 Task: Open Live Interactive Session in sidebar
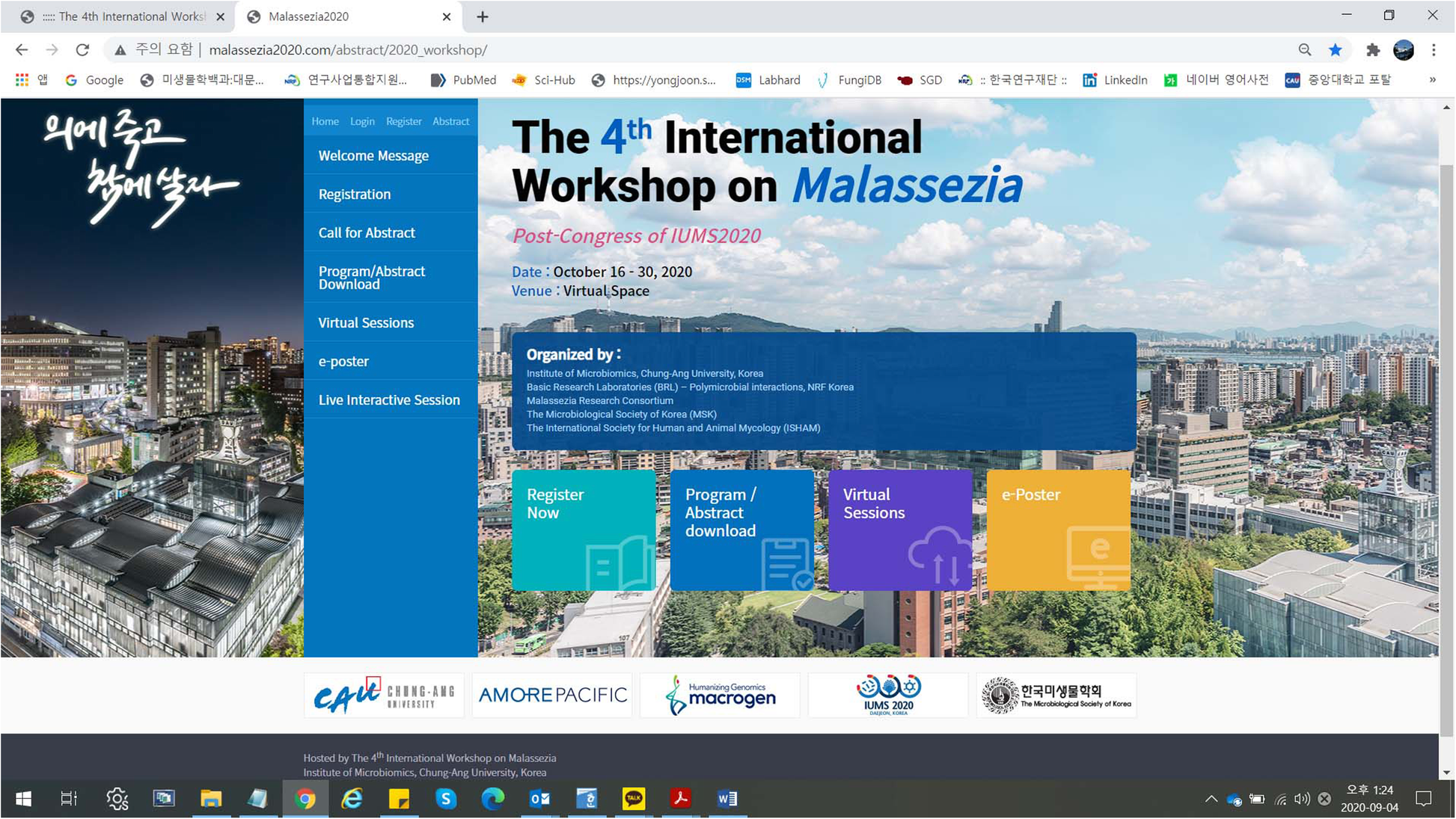pyautogui.click(x=391, y=399)
